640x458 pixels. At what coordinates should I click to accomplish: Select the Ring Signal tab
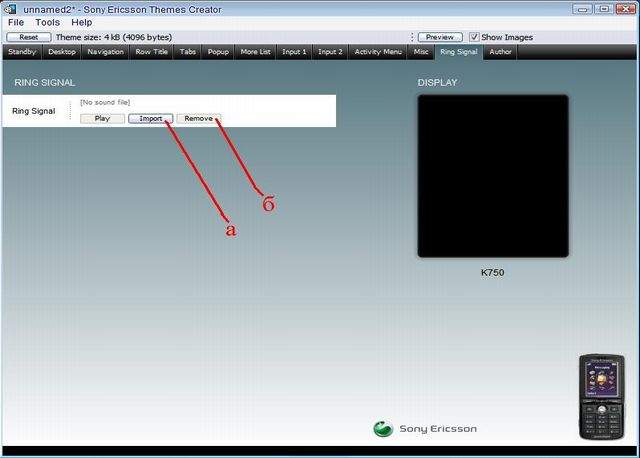pos(459,52)
